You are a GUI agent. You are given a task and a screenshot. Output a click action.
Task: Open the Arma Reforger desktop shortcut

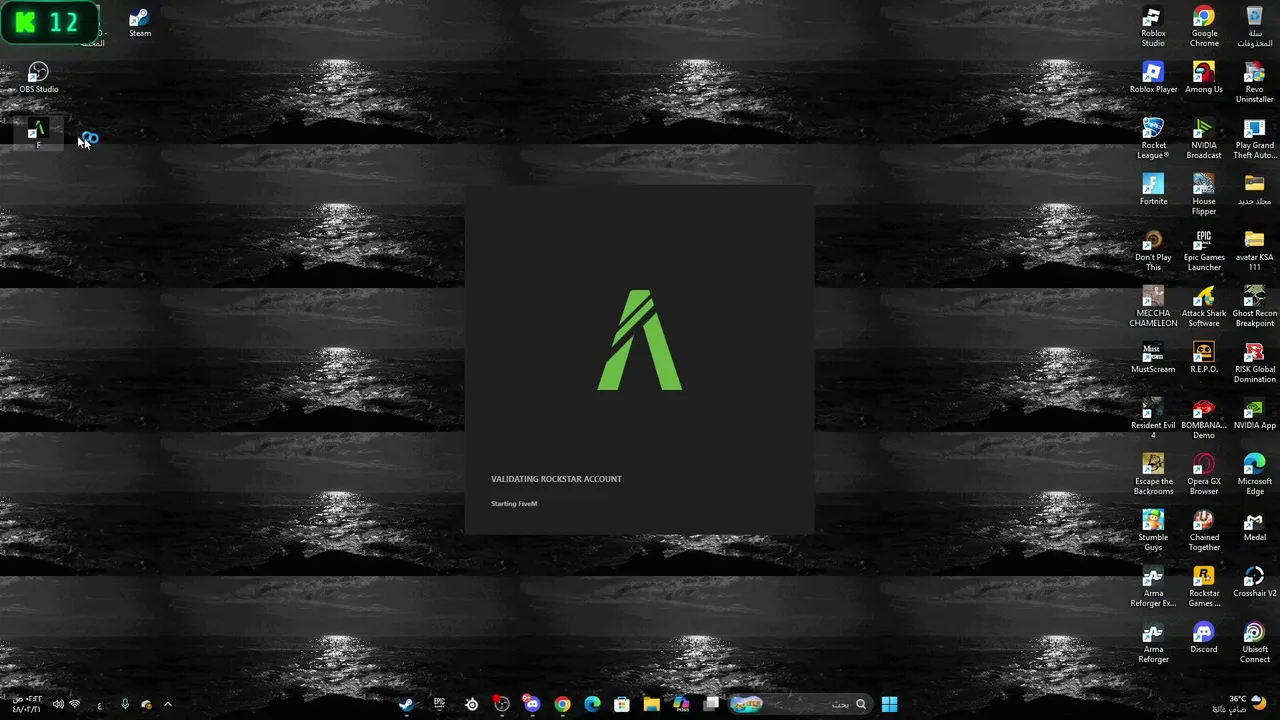(1153, 643)
